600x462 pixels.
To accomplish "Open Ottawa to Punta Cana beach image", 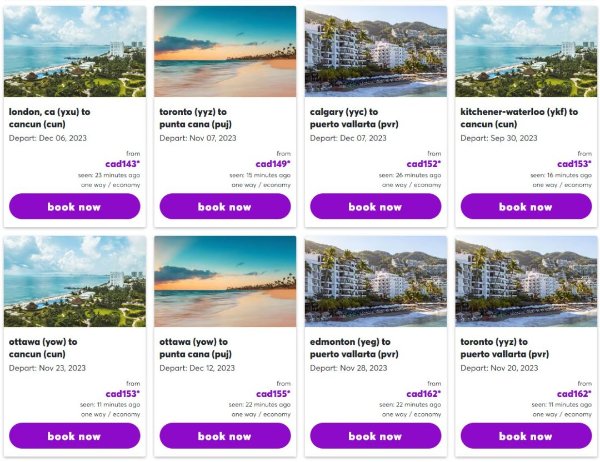I will point(225,281).
